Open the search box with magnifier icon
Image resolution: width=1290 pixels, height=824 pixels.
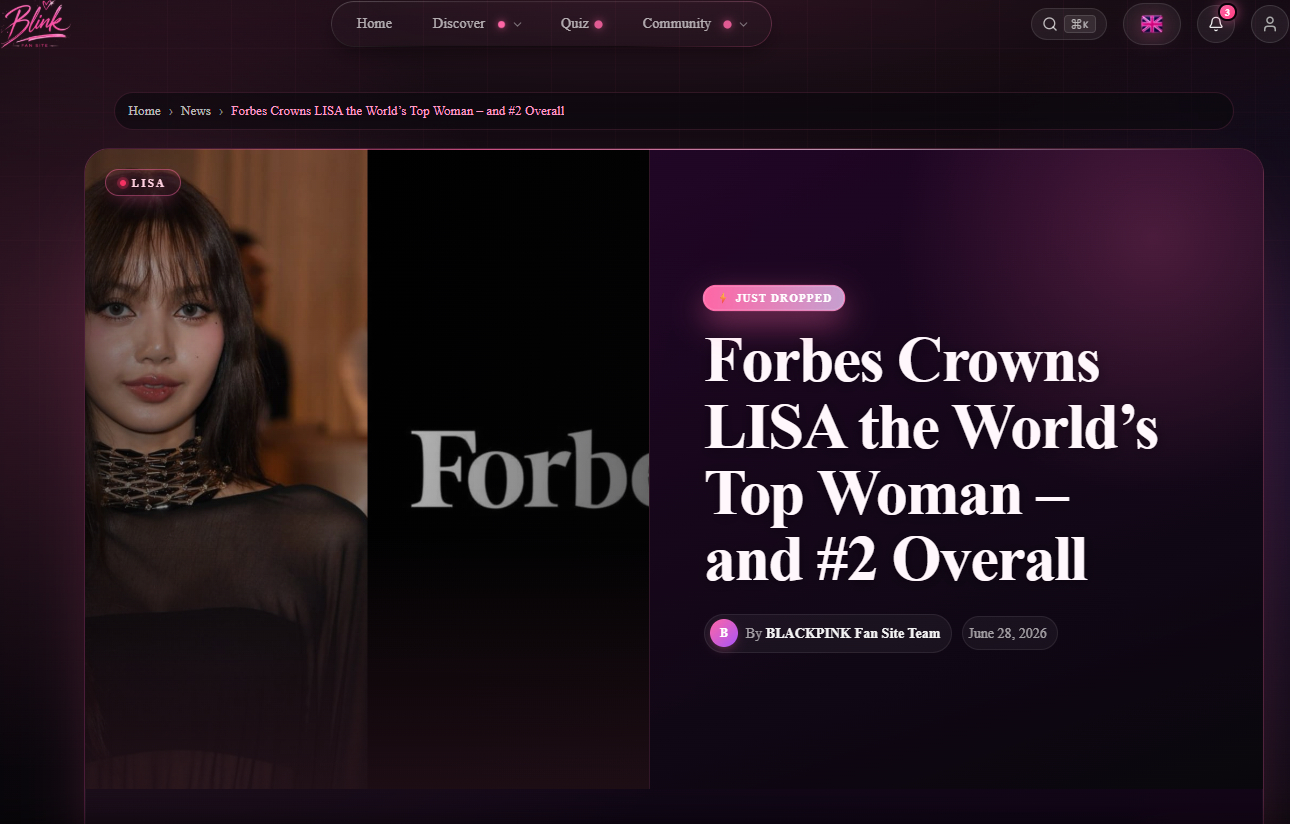pyautogui.click(x=1069, y=24)
